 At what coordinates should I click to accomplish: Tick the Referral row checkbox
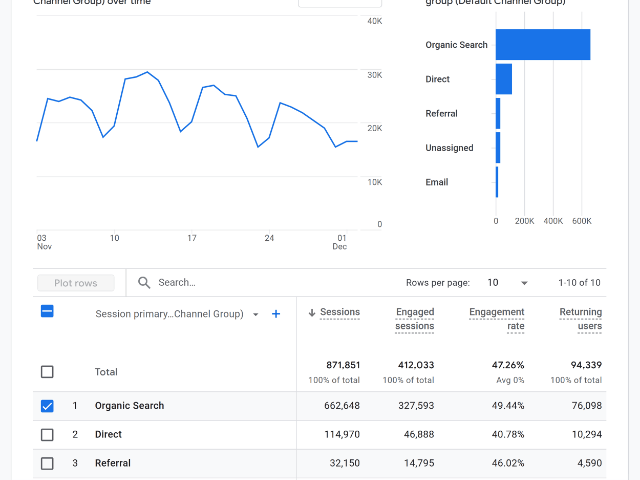tap(47, 463)
